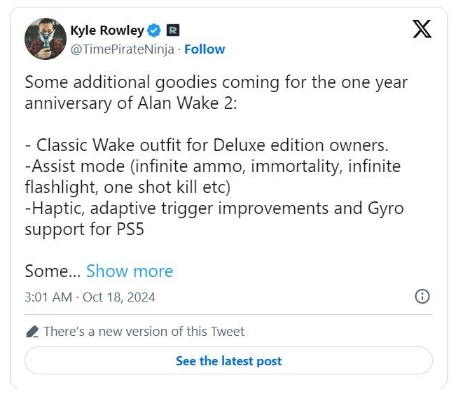Open Kyle Rowley's profile avatar

pyautogui.click(x=45, y=39)
